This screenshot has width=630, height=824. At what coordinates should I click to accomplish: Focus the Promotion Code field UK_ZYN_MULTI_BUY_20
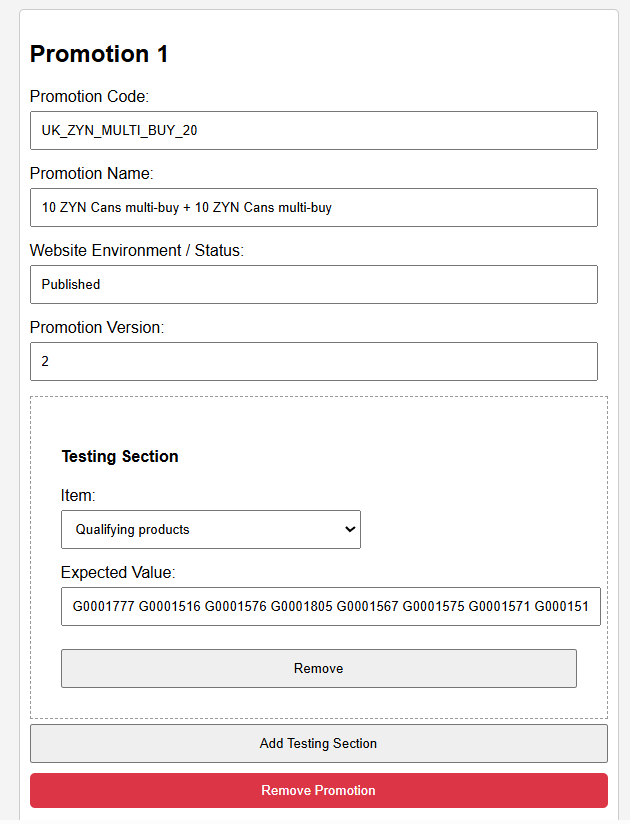(314, 130)
